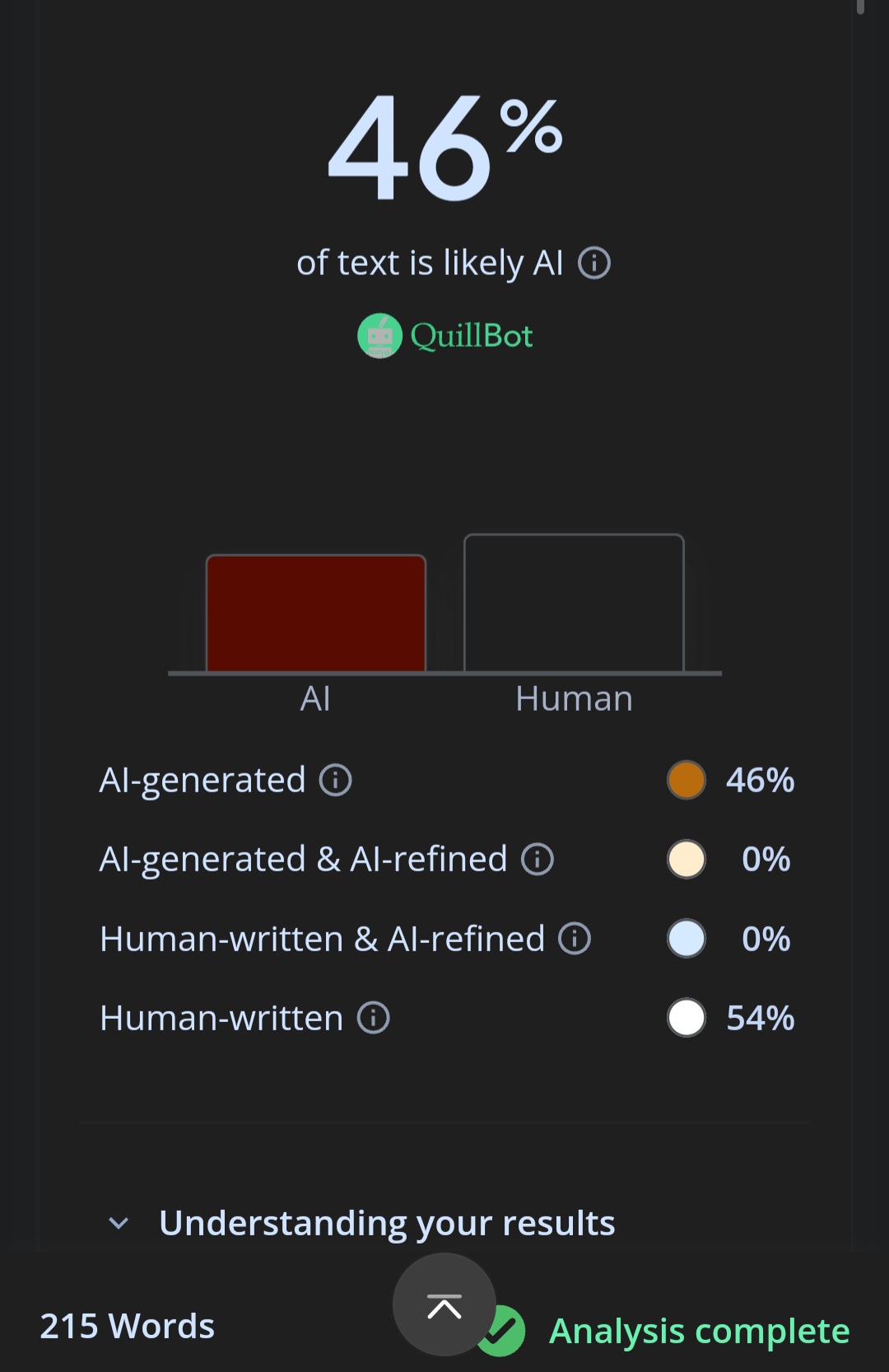Tap the scroll-to-top arrow button

[444, 1305]
